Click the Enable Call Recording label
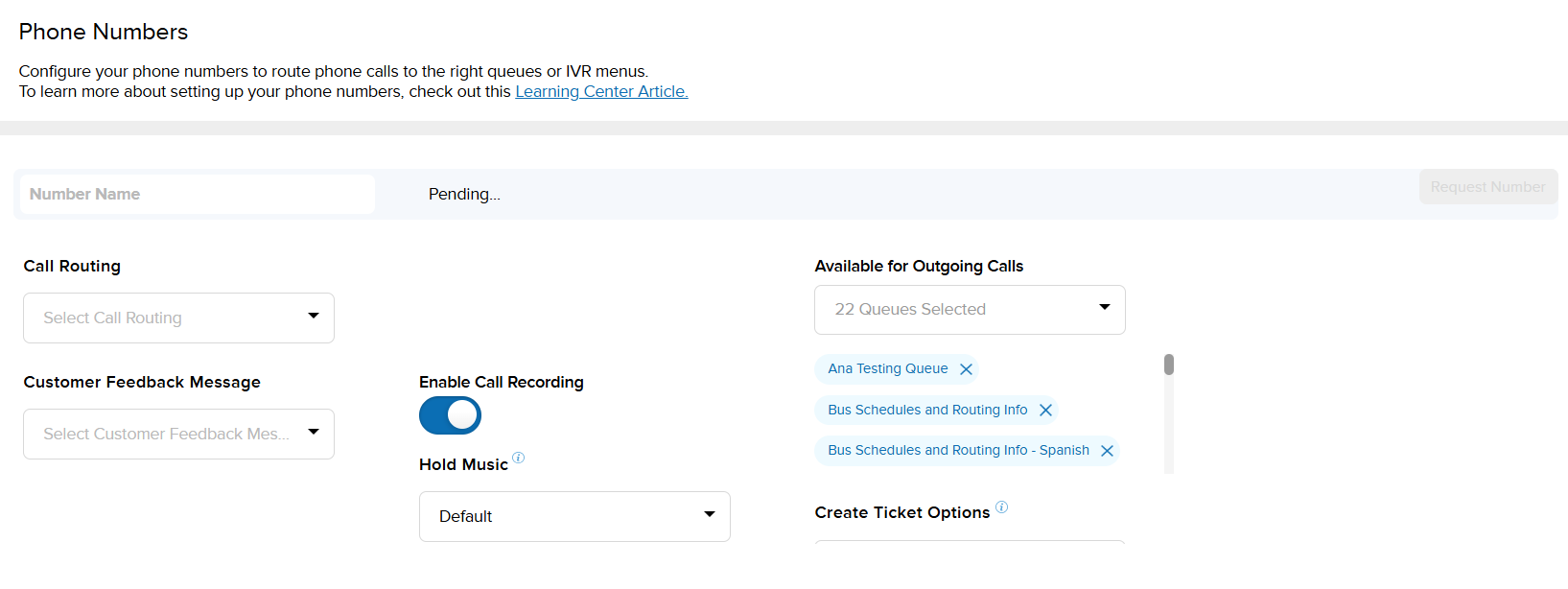Image resolution: width=1568 pixels, height=589 pixels. pos(501,382)
